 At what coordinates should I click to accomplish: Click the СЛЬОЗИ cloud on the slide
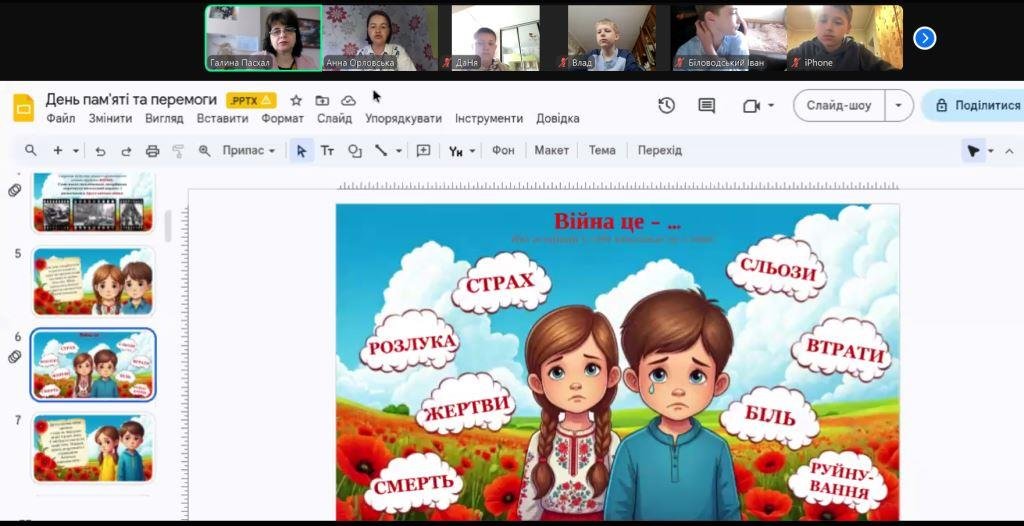click(x=777, y=269)
